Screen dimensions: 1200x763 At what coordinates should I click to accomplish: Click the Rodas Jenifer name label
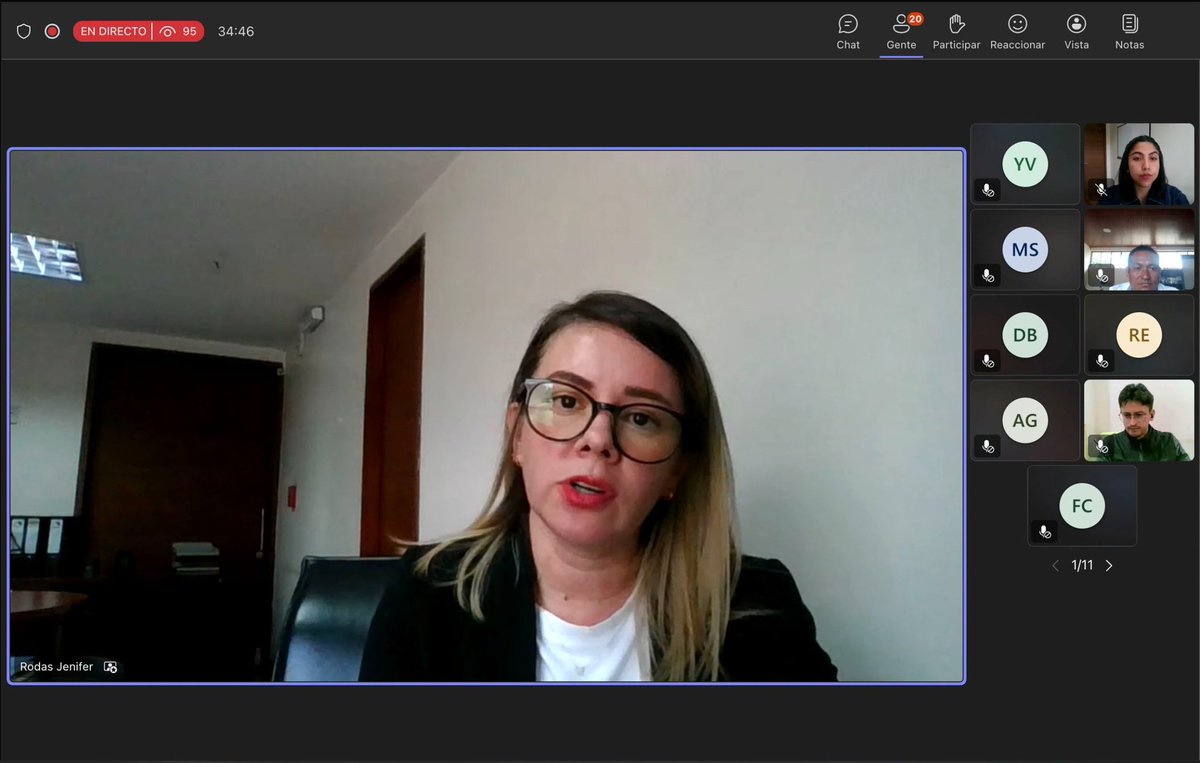pyautogui.click(x=57, y=667)
